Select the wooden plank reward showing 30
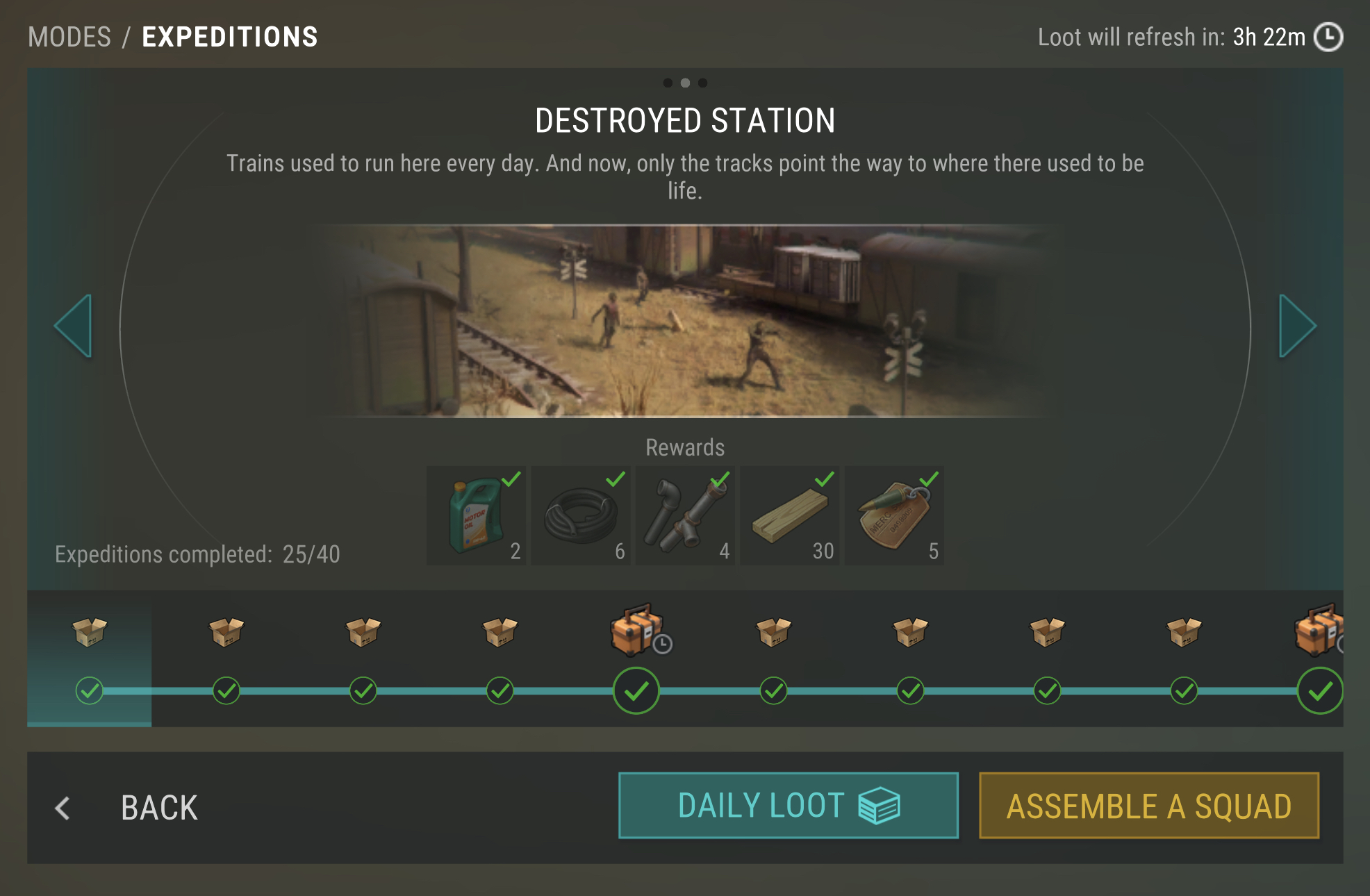Screen dimensions: 1370x896 [790, 515]
